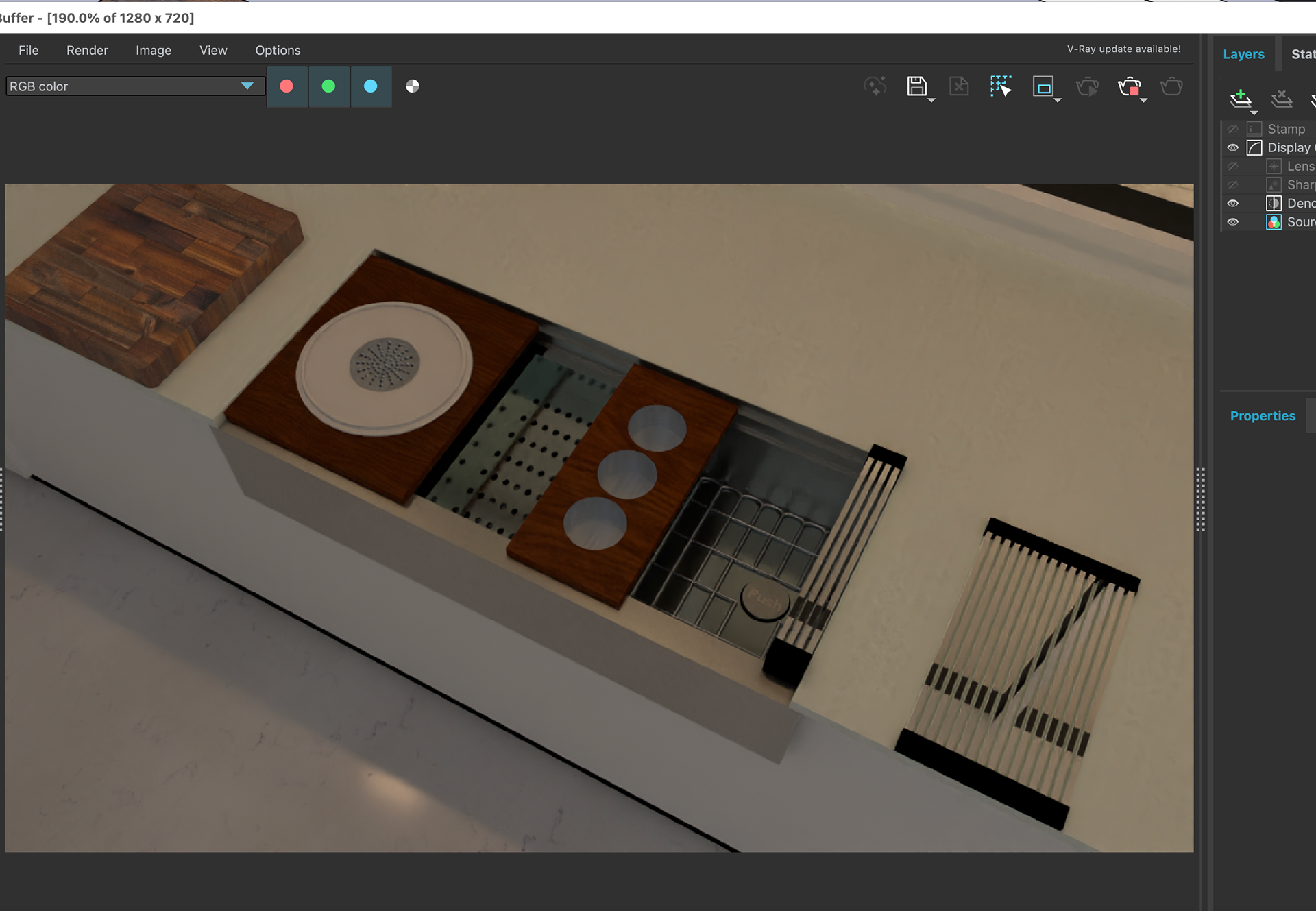This screenshot has width=1316, height=911.
Task: Toggle the green channel button
Action: click(329, 86)
